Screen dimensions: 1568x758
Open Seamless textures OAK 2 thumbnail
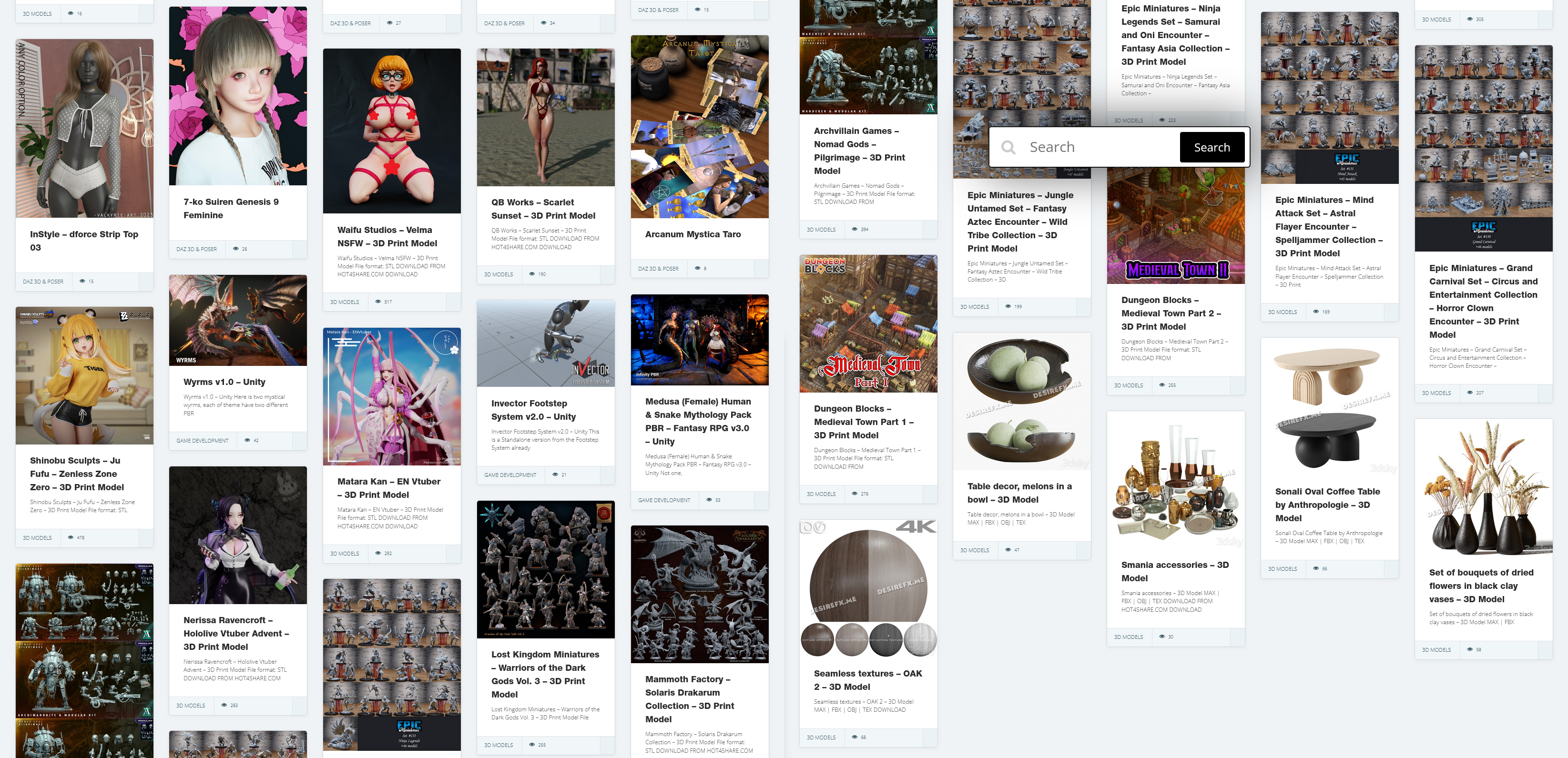[x=868, y=588]
